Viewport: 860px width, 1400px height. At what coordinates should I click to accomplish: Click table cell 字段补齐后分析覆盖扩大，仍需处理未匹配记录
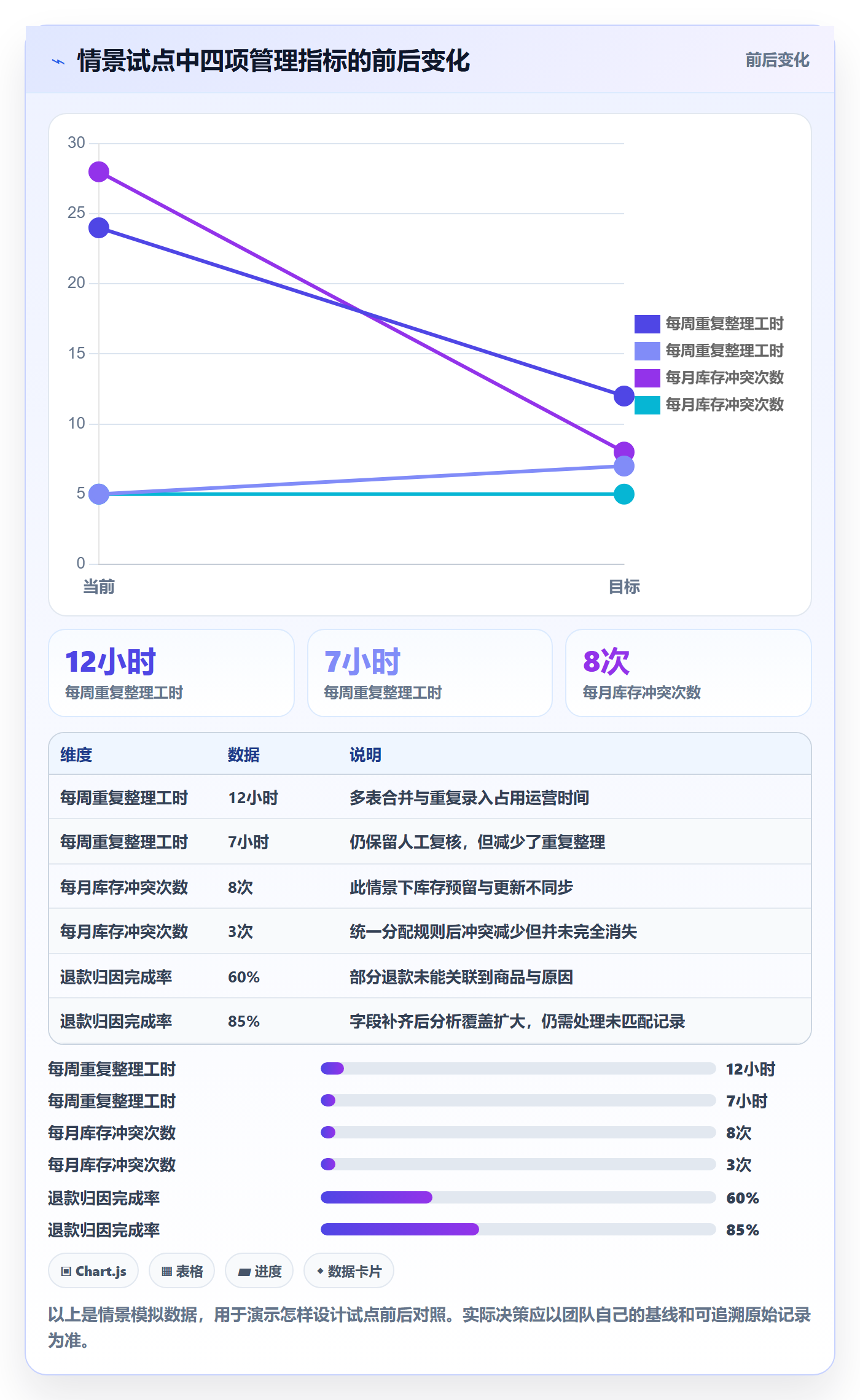pyautogui.click(x=517, y=1021)
